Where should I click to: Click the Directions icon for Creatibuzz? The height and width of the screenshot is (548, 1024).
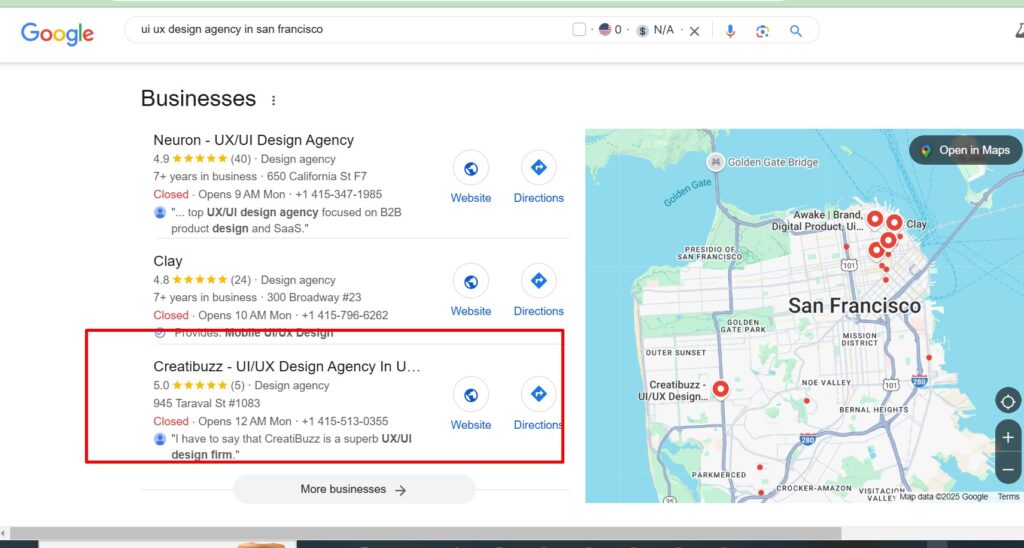(x=539, y=395)
